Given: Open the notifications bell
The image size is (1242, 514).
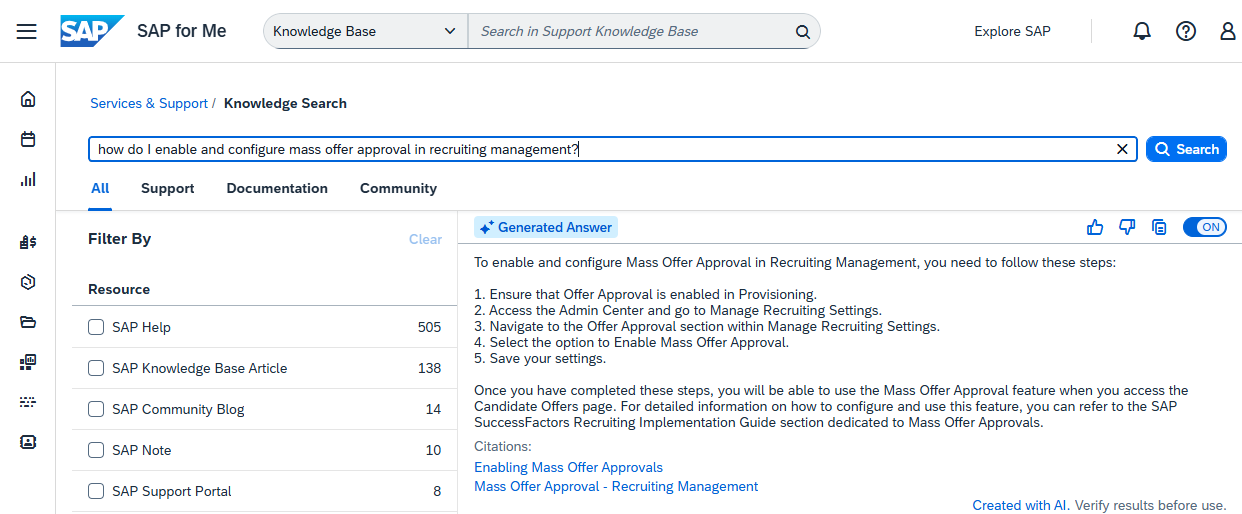Looking at the screenshot, I should (1142, 31).
